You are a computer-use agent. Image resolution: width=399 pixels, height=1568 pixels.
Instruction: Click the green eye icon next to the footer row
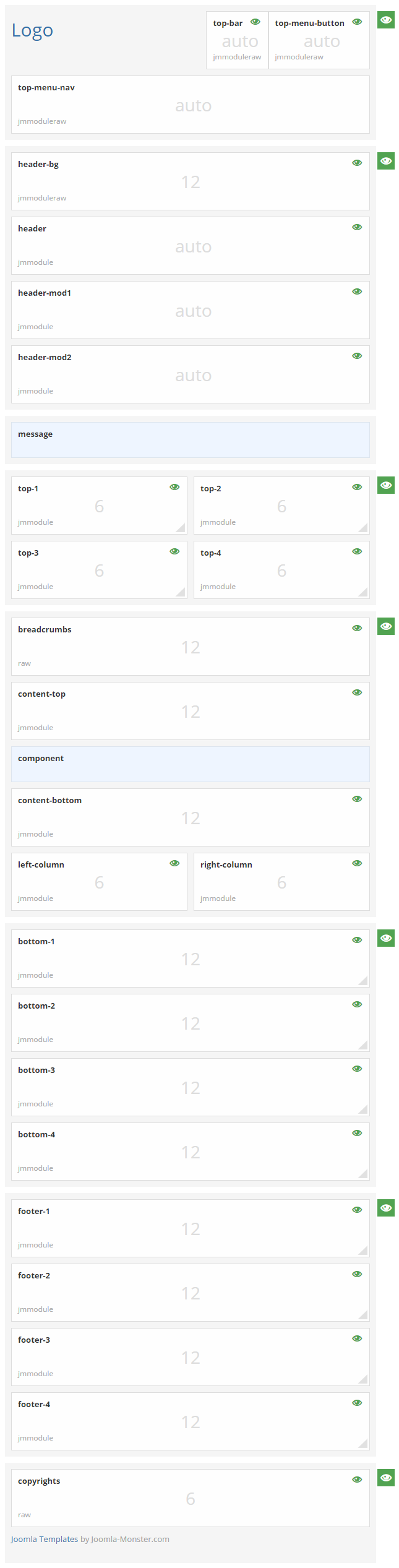pyautogui.click(x=385, y=1207)
